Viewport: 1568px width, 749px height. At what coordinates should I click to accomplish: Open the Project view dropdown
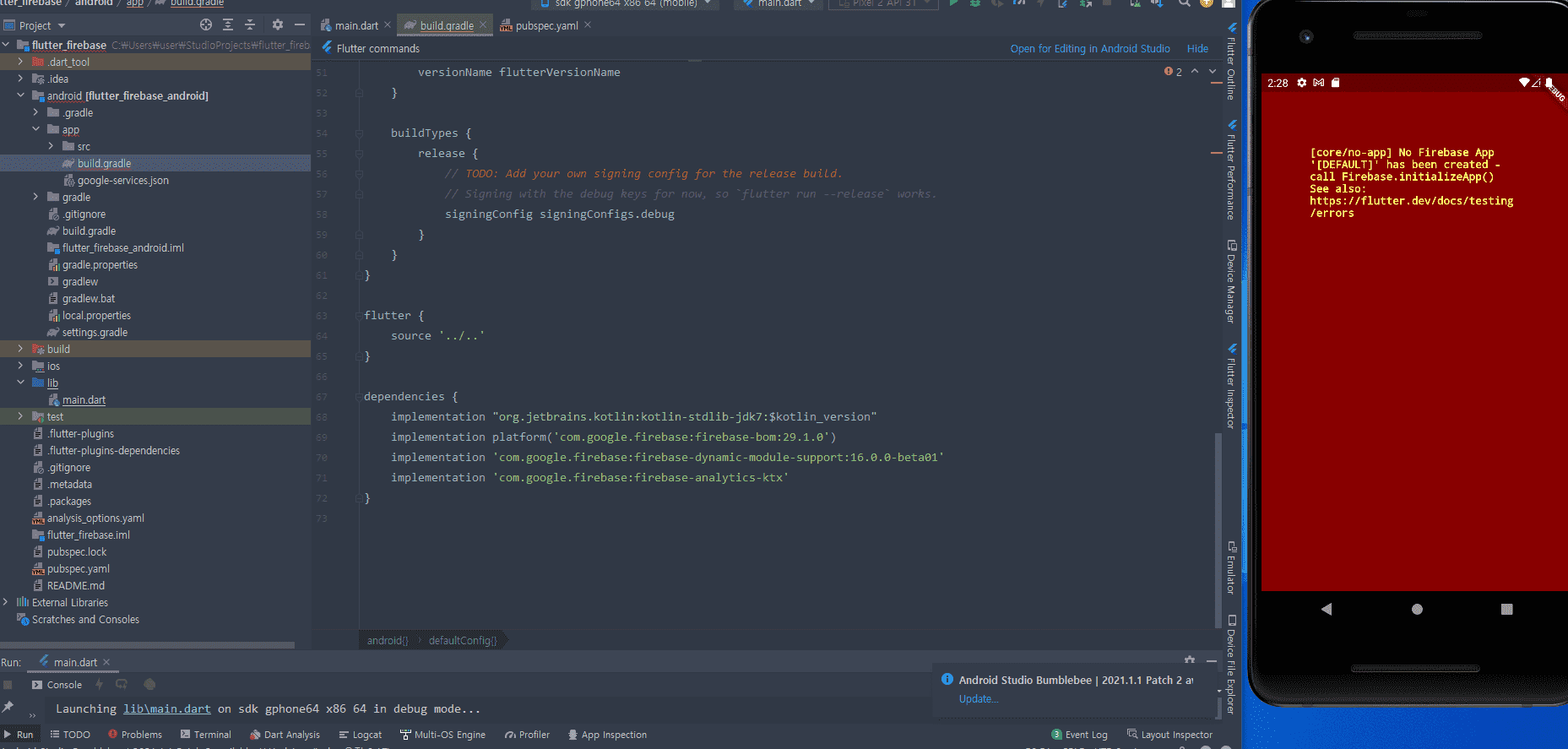click(x=35, y=25)
